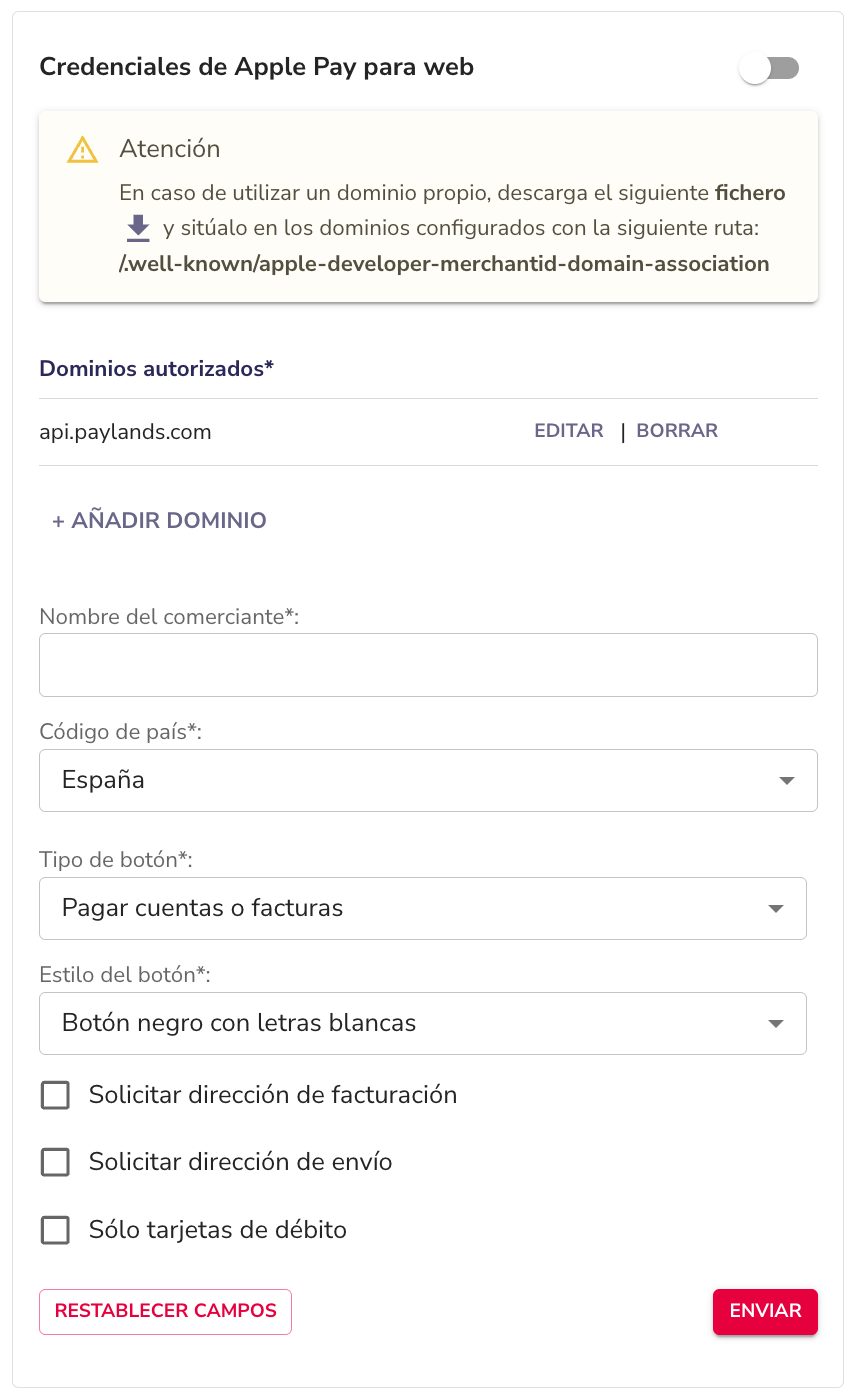Click RESTABLECER CAMPOS
Viewport: 856px width, 1398px height.
[165, 1311]
